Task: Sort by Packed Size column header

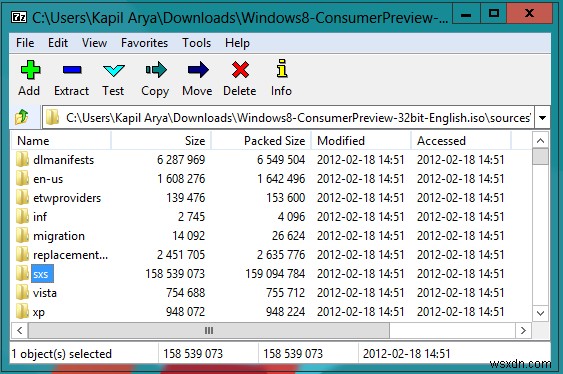Action: (x=261, y=141)
